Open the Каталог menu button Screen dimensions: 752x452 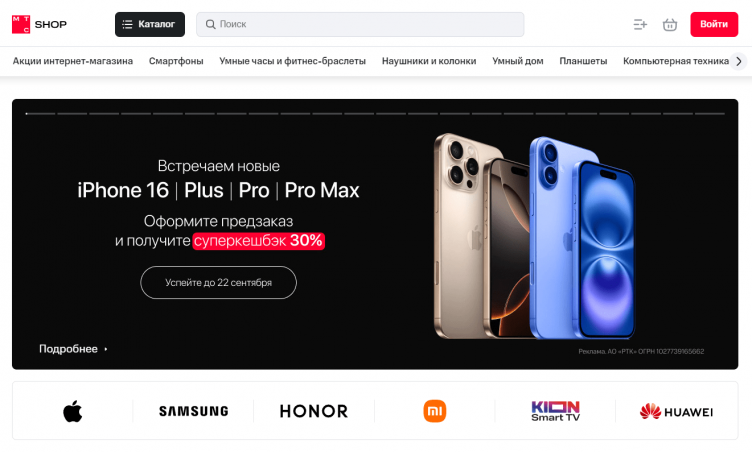pos(150,24)
